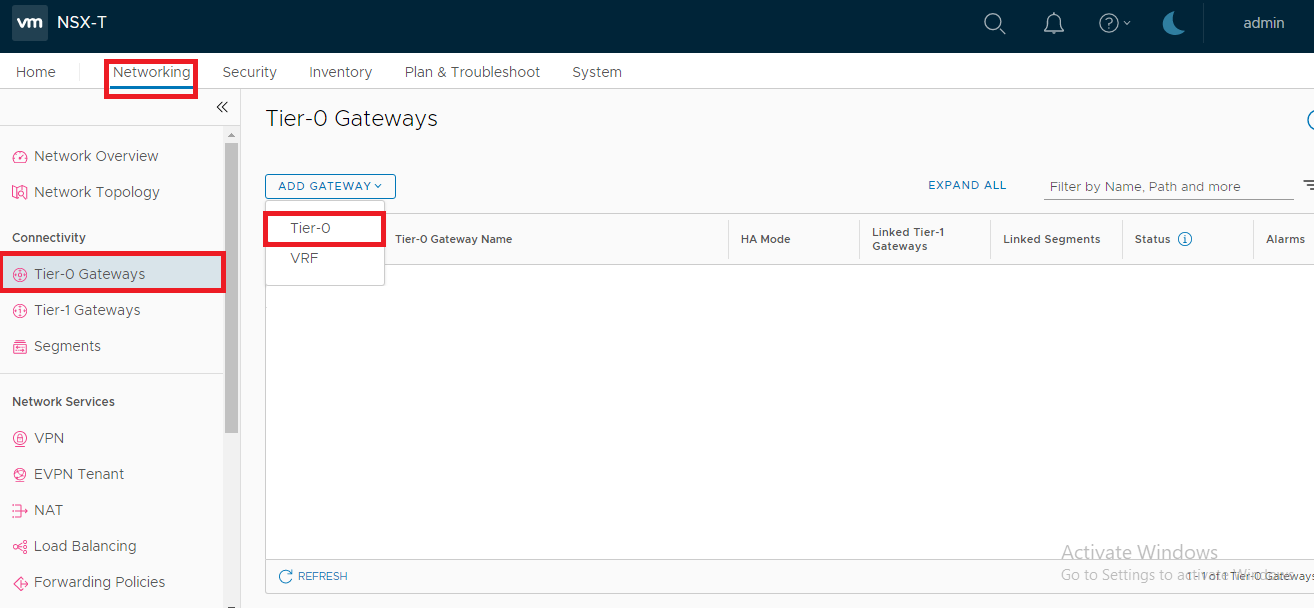Screen dimensions: 1314x608
Task: Switch to the Security tab
Action: (x=249, y=72)
